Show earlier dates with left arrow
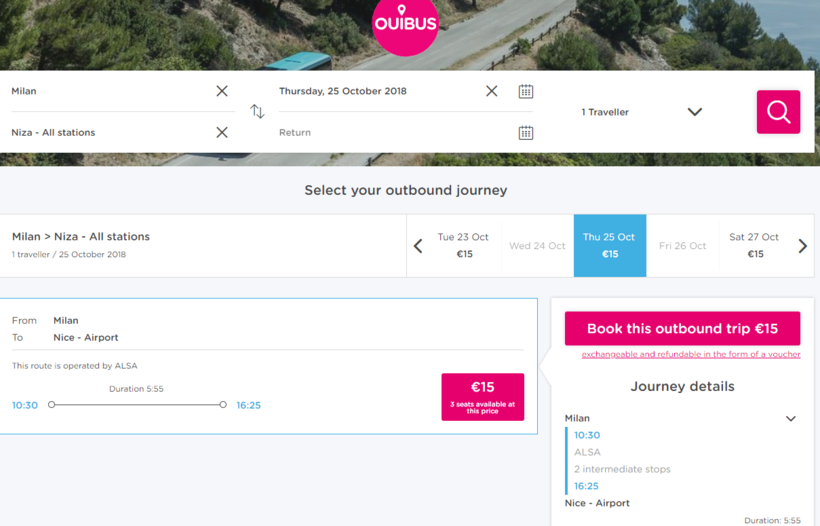820x526 pixels. [x=418, y=246]
